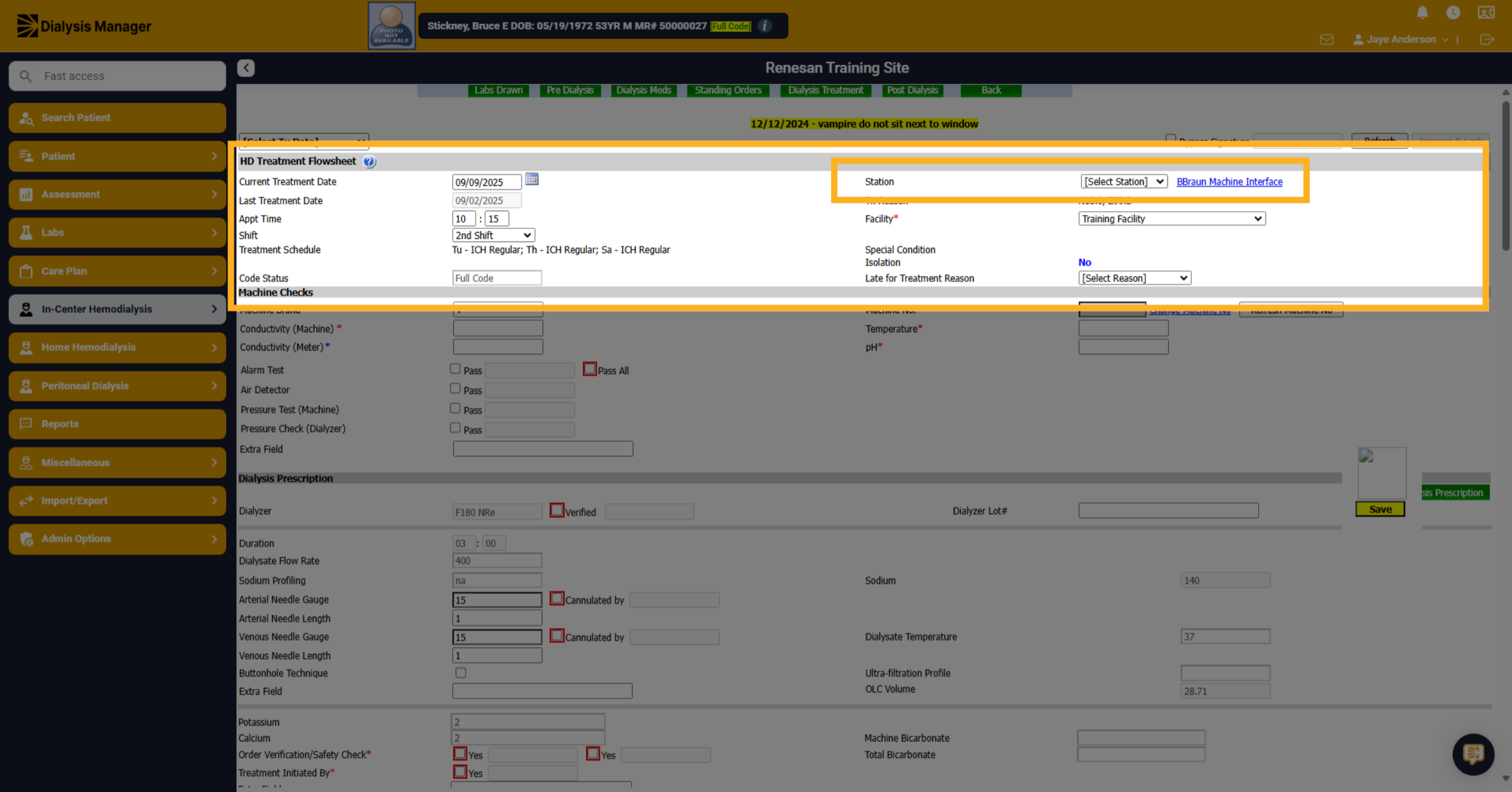Open the Patient sidebar menu
Screen dimensions: 1512x792
[117, 156]
